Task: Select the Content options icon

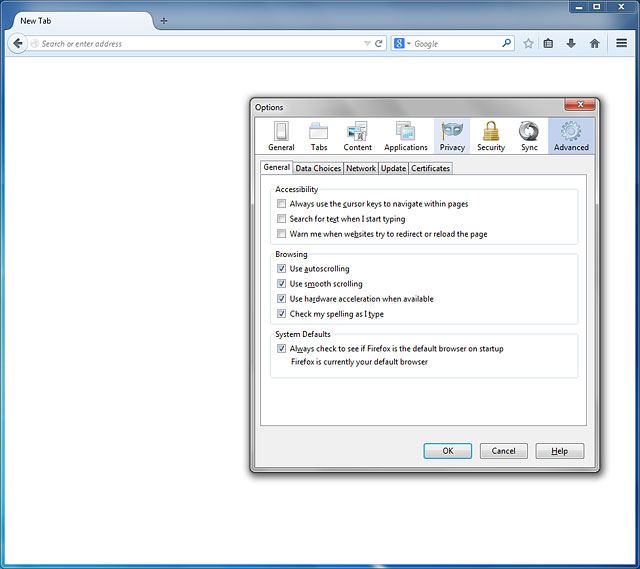Action: [x=357, y=136]
